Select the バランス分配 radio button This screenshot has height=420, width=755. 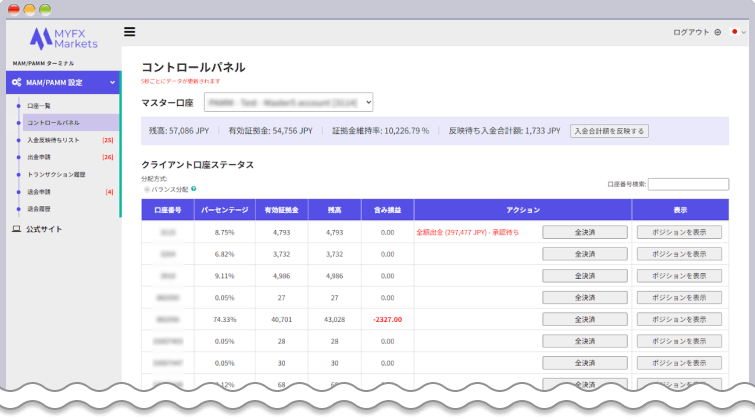coord(147,189)
